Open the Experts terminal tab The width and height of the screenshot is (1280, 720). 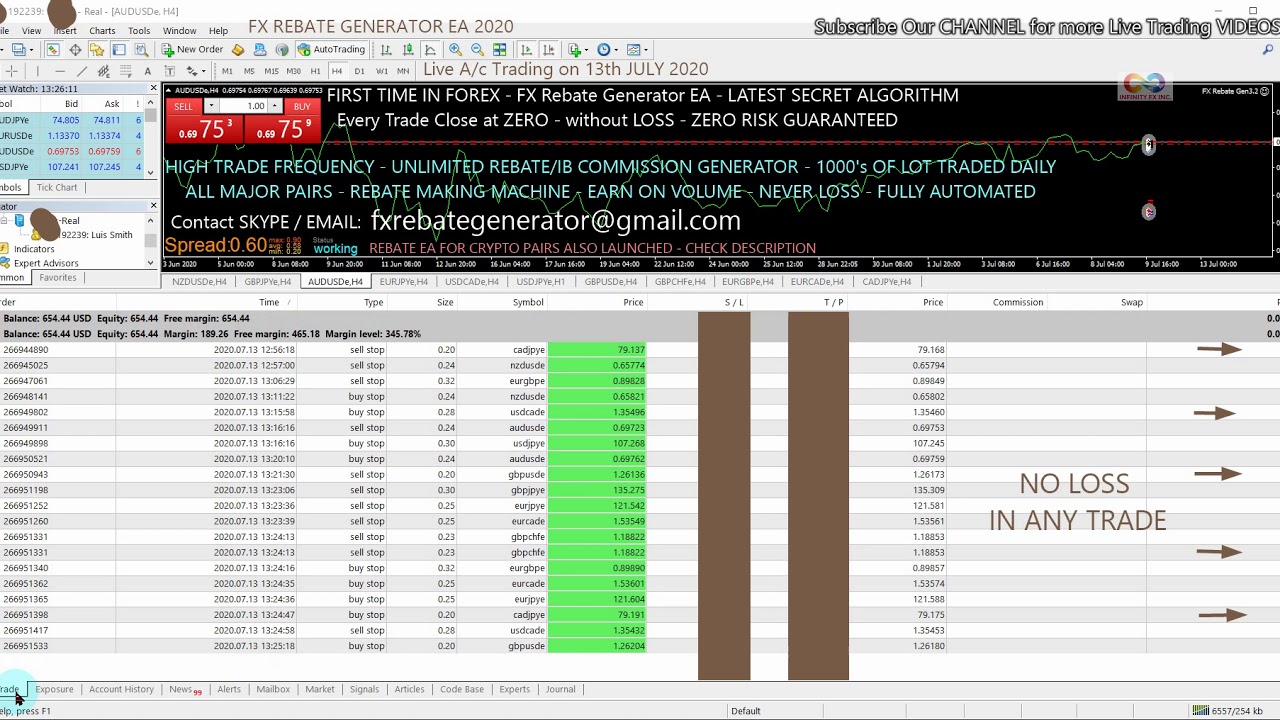click(514, 689)
